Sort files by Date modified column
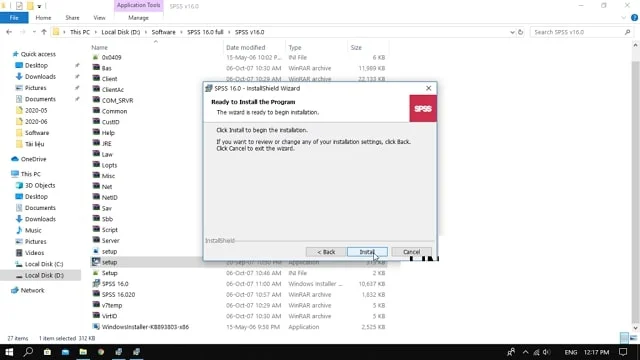 click(x=245, y=47)
